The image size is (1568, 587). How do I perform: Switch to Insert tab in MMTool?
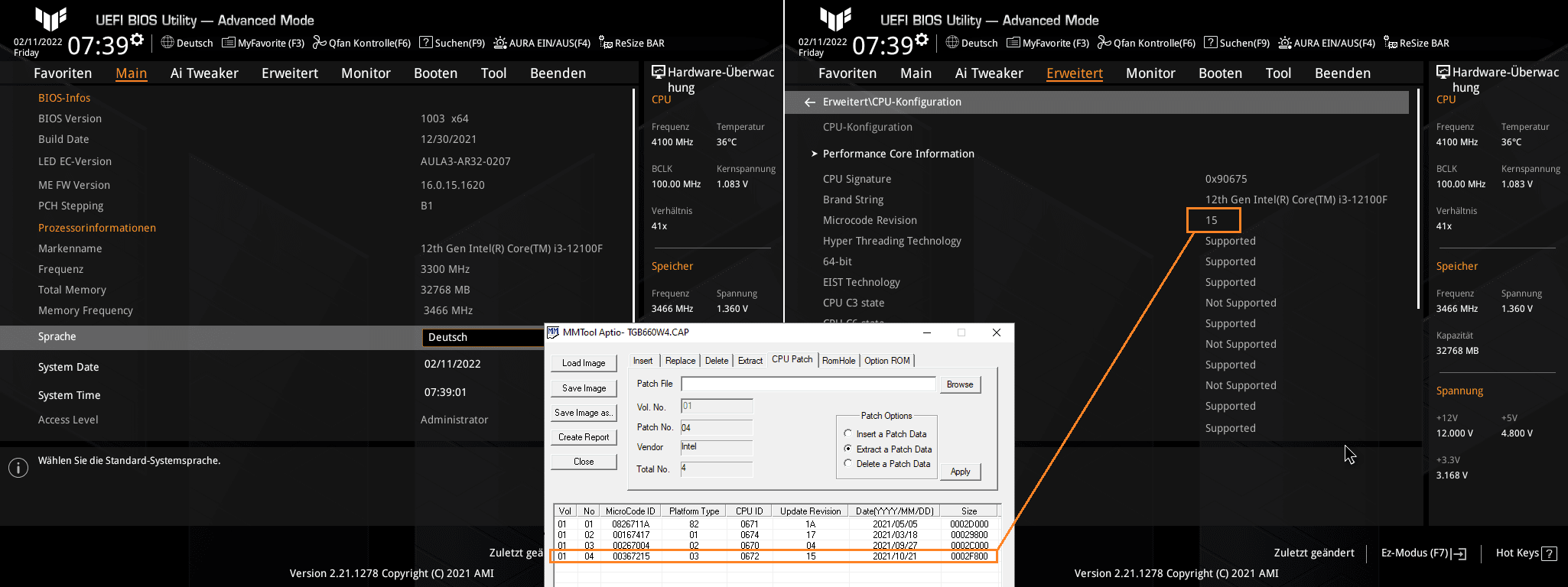pyautogui.click(x=642, y=361)
